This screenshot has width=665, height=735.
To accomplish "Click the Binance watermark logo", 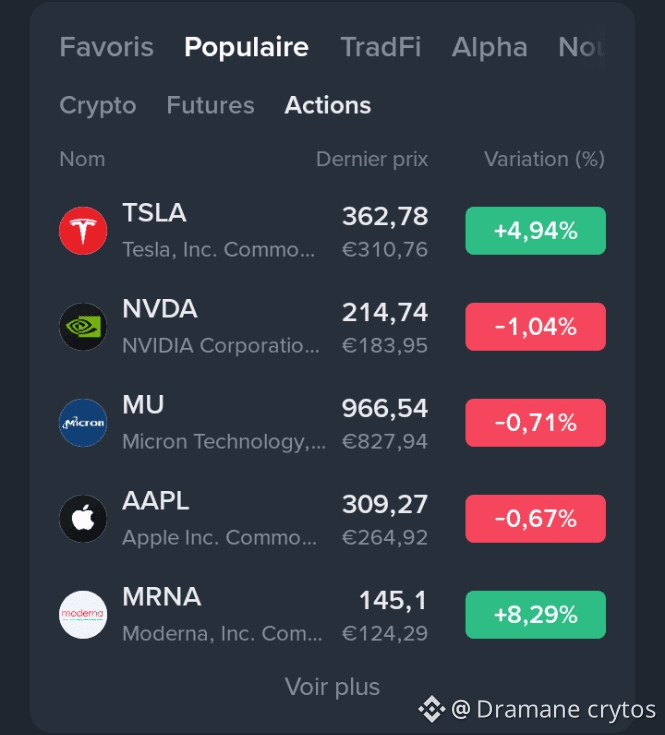I will click(x=432, y=709).
